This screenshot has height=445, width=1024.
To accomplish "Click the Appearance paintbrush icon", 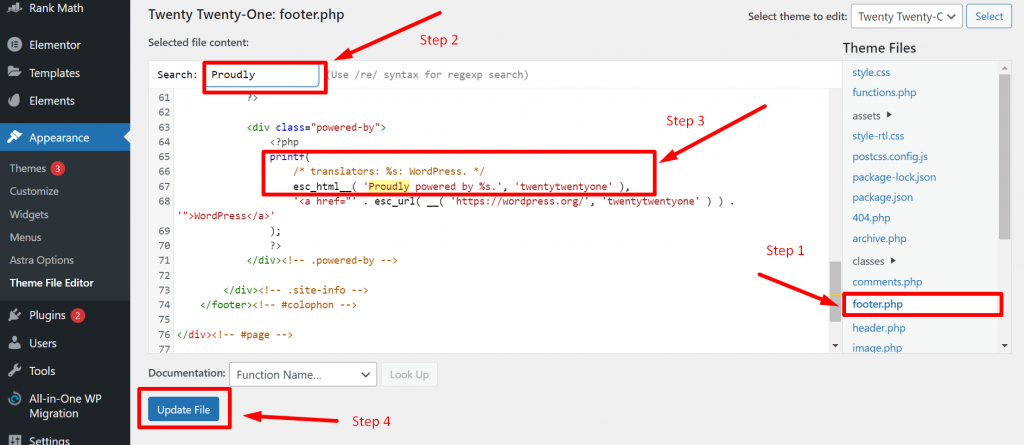I will (14, 138).
